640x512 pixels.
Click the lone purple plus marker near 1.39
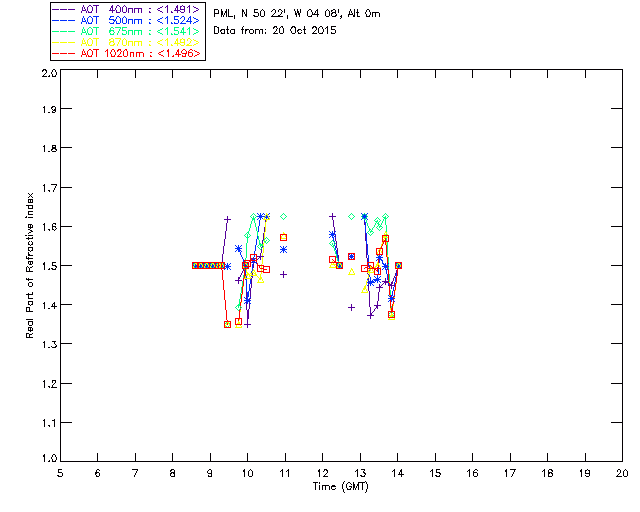click(x=351, y=307)
